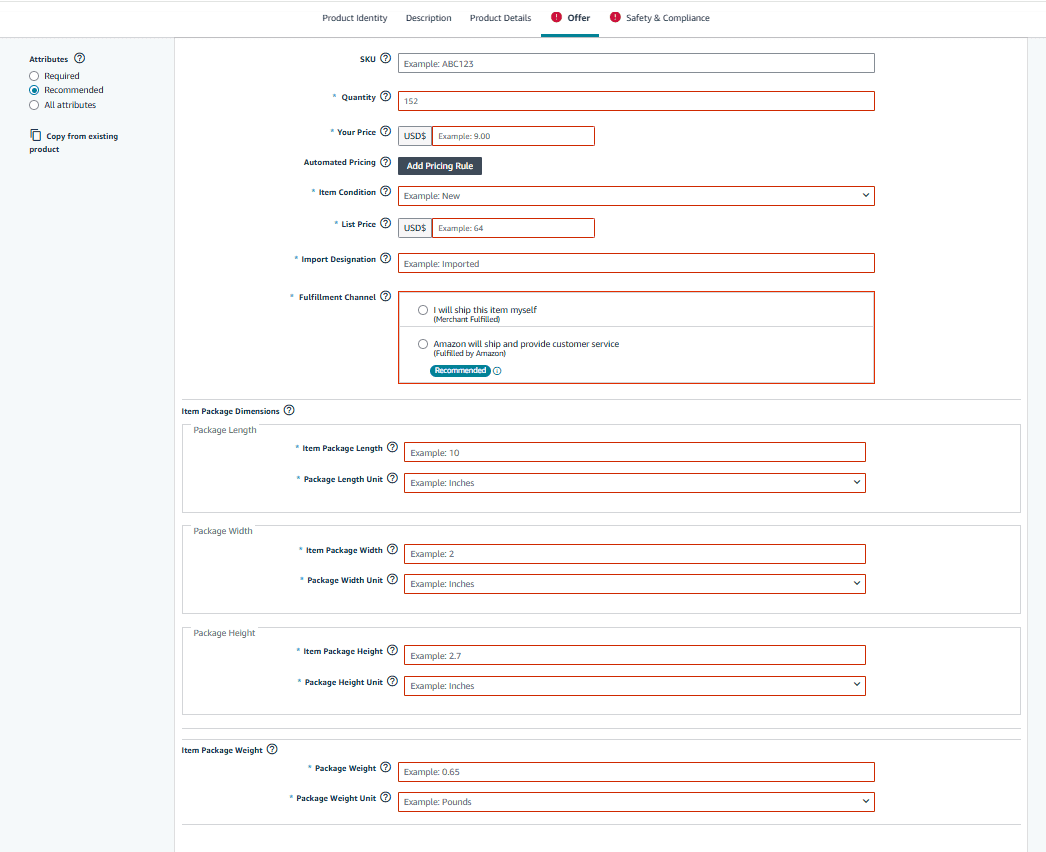
Task: Choose I will ship this item myself
Action: tap(423, 310)
